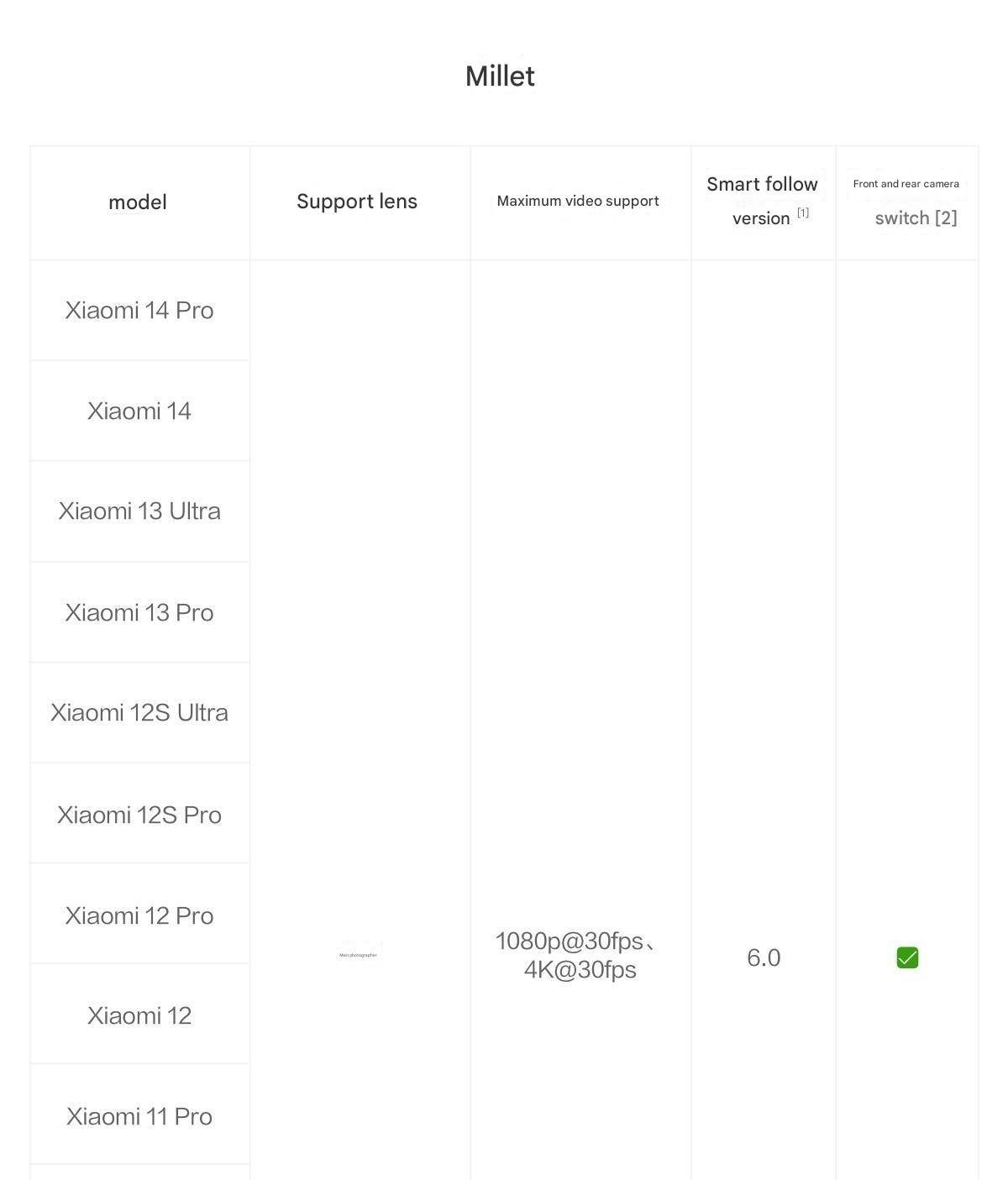Open footnote [1] superscript reference
The width and height of the screenshot is (1008, 1180).
[803, 212]
